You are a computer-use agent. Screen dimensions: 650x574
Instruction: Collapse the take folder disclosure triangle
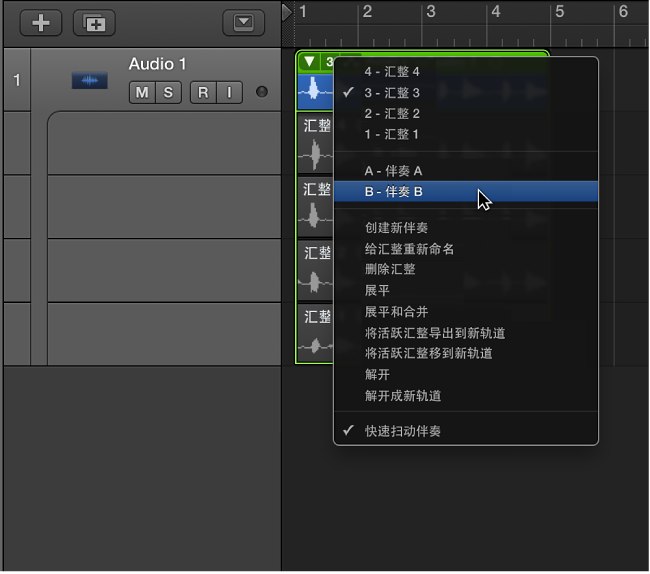309,62
